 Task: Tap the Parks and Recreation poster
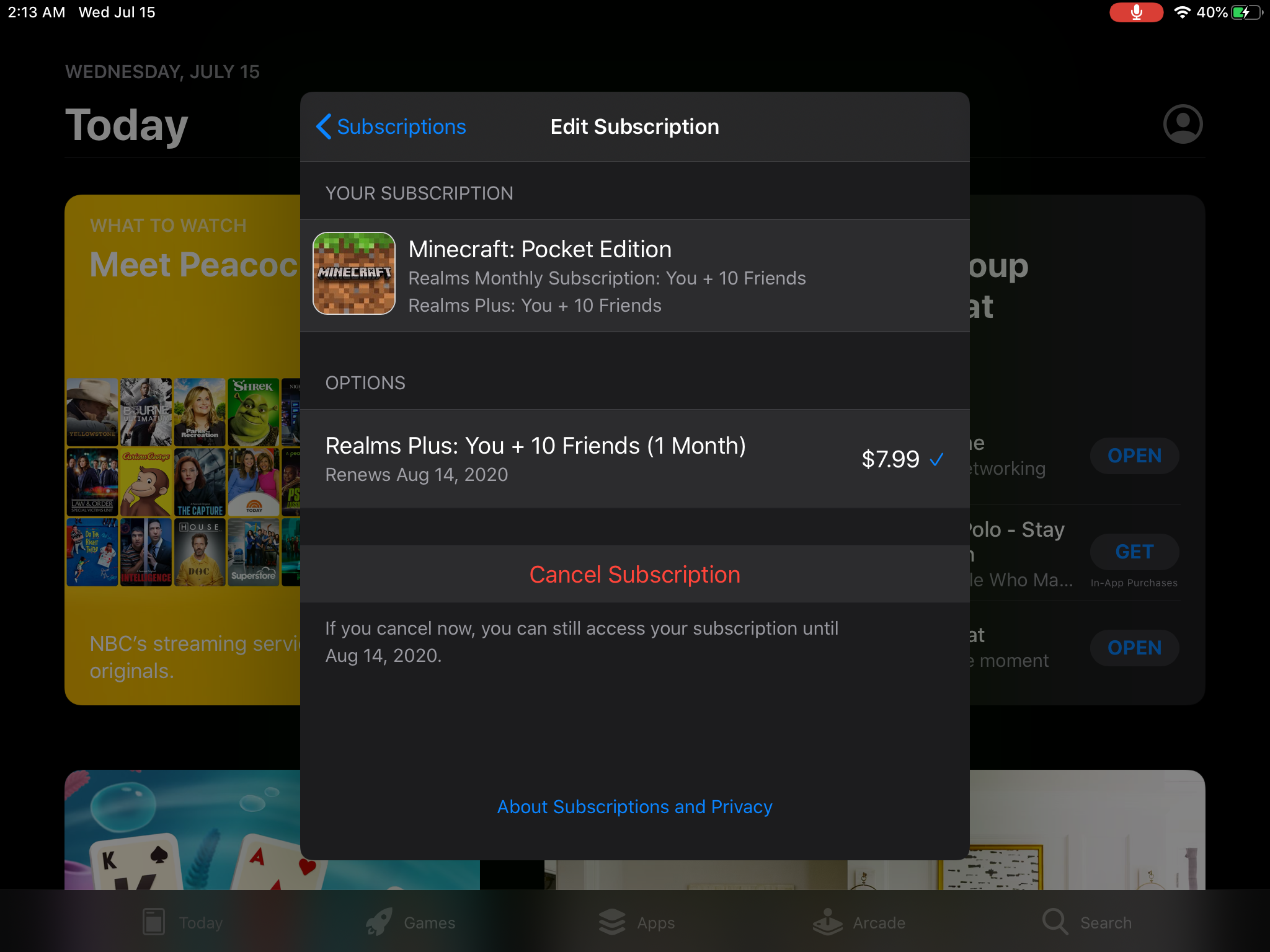point(200,412)
